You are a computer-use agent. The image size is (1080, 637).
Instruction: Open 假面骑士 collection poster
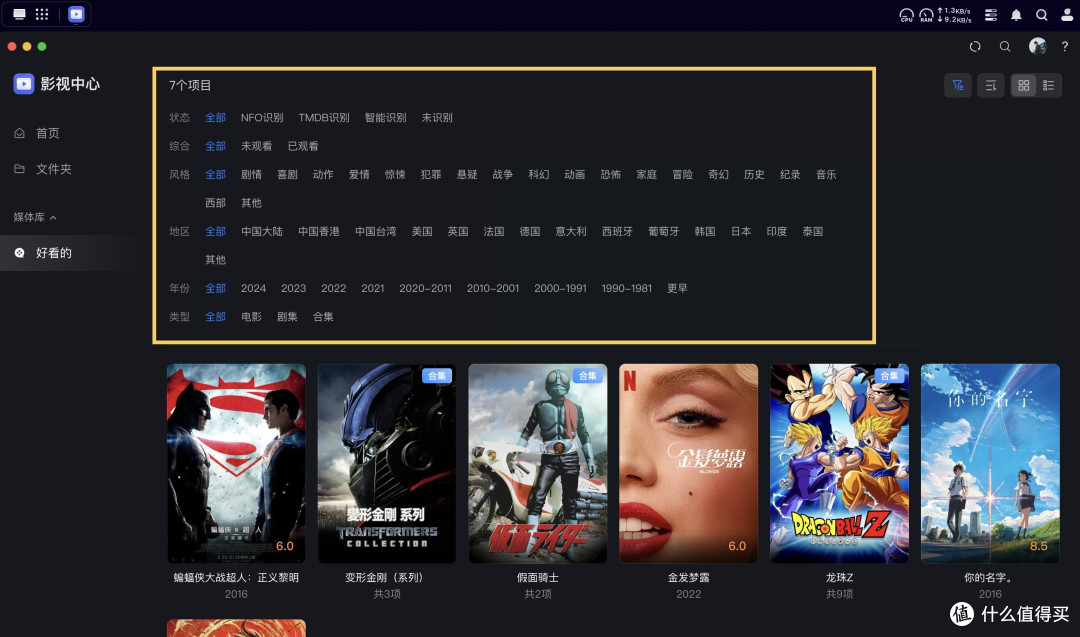pos(538,463)
